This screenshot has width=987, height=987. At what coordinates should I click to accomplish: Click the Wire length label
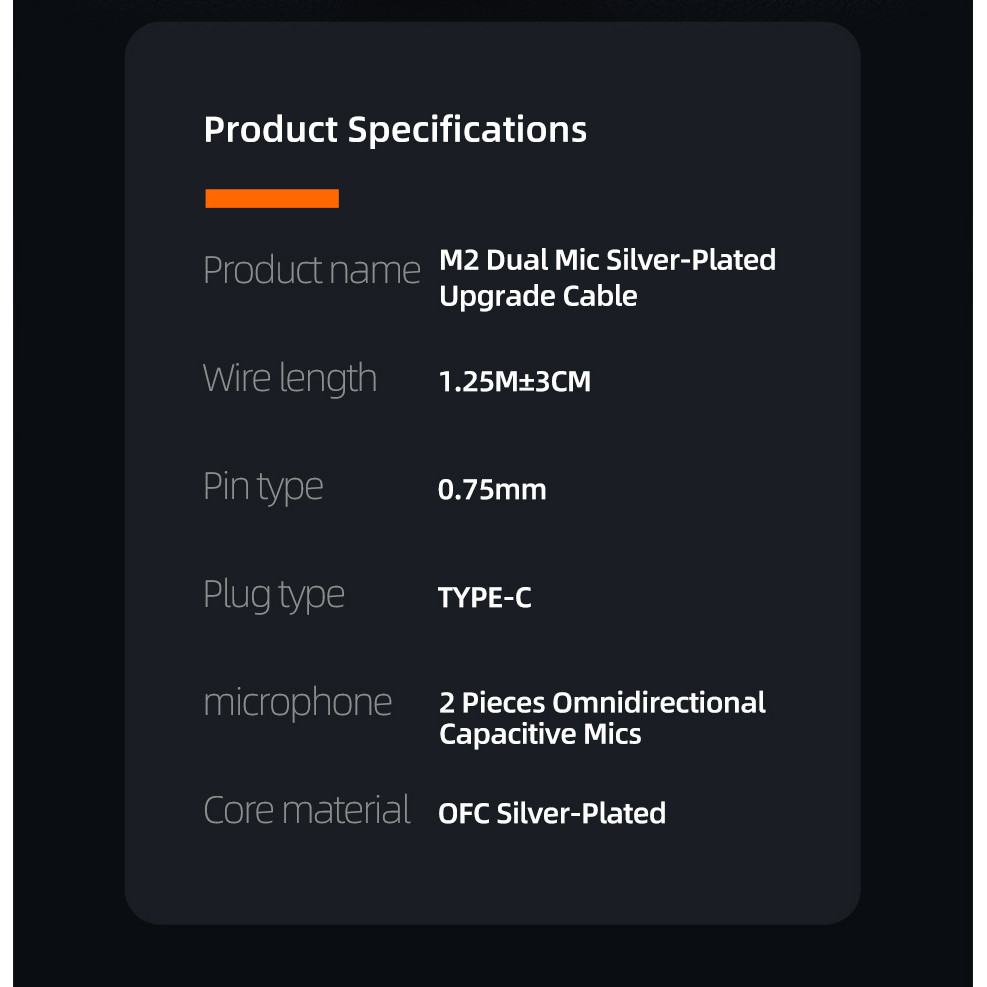290,379
